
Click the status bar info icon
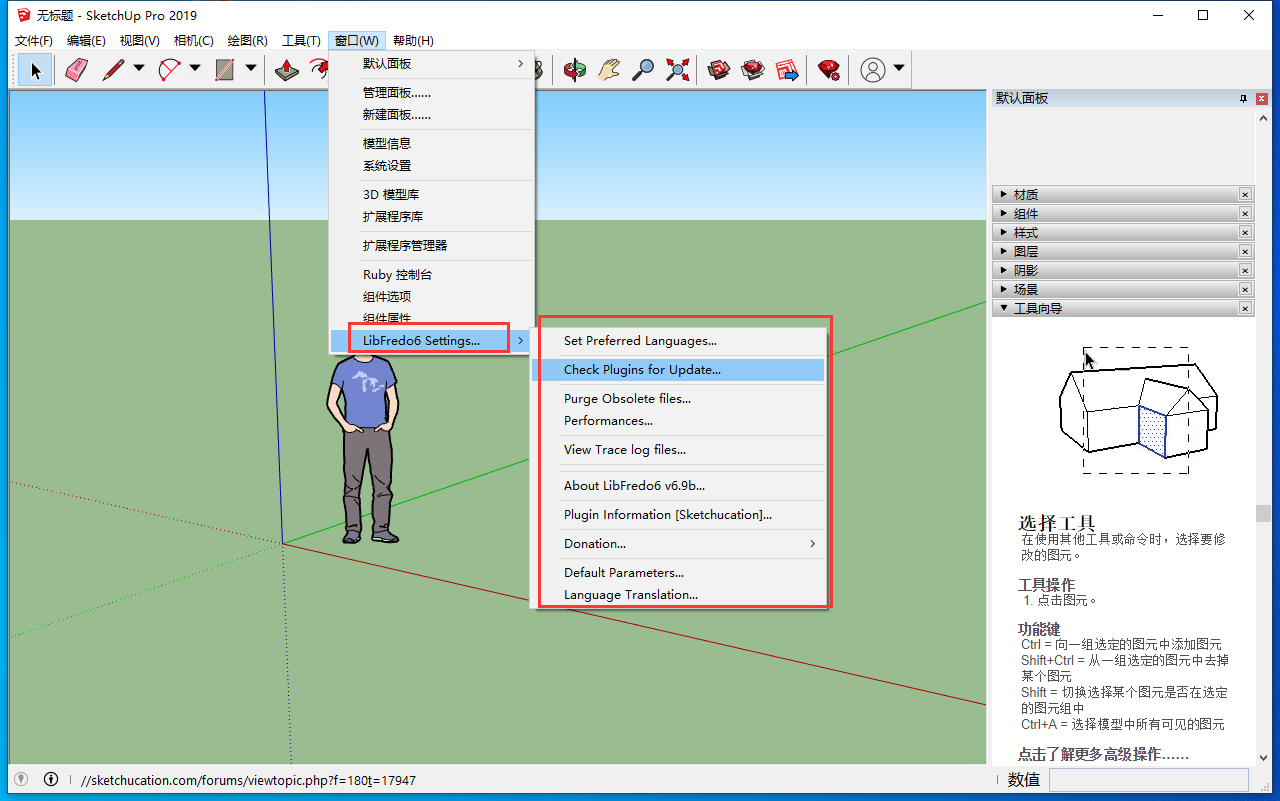click(51, 780)
